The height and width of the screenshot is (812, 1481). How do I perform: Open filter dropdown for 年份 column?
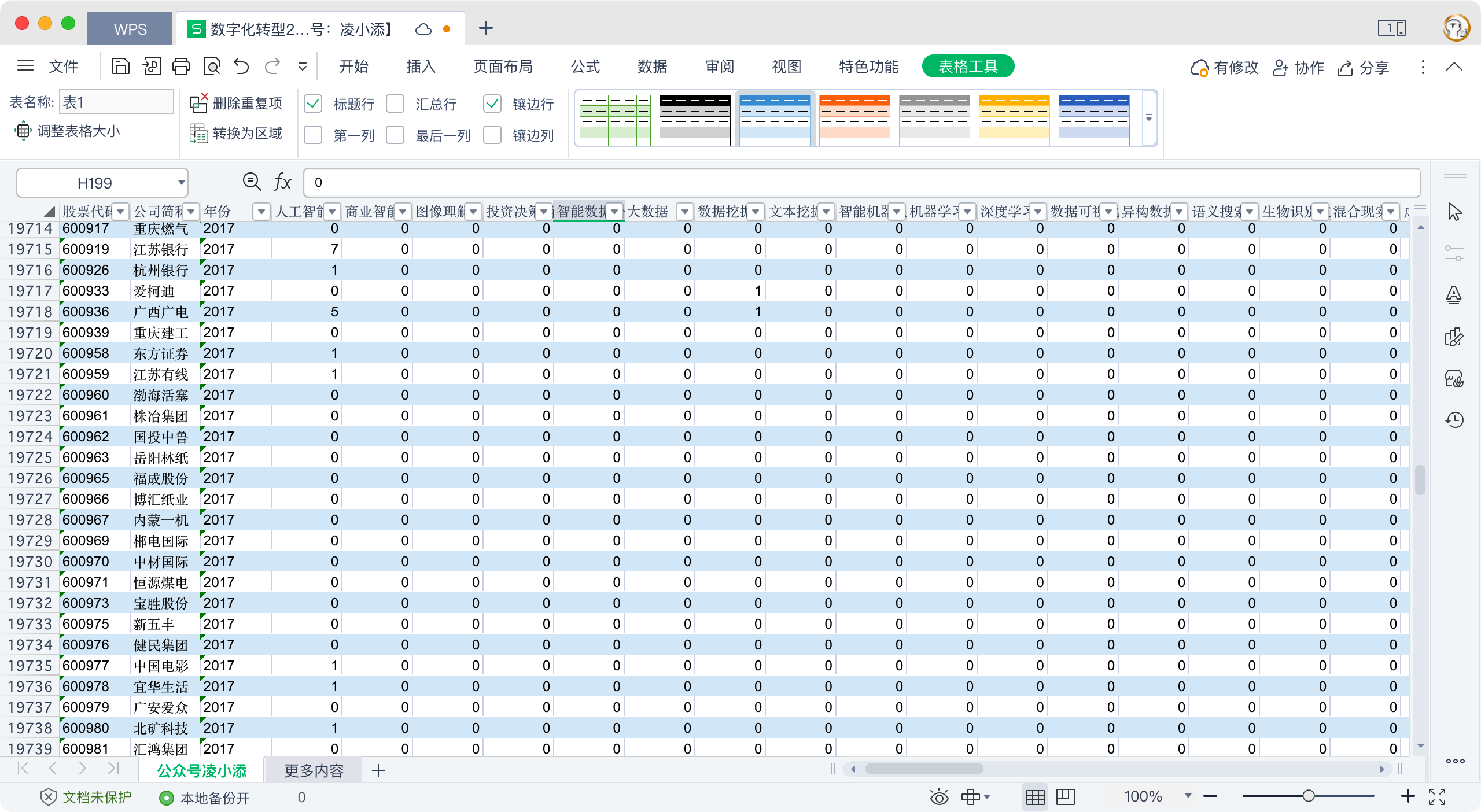tap(261, 212)
